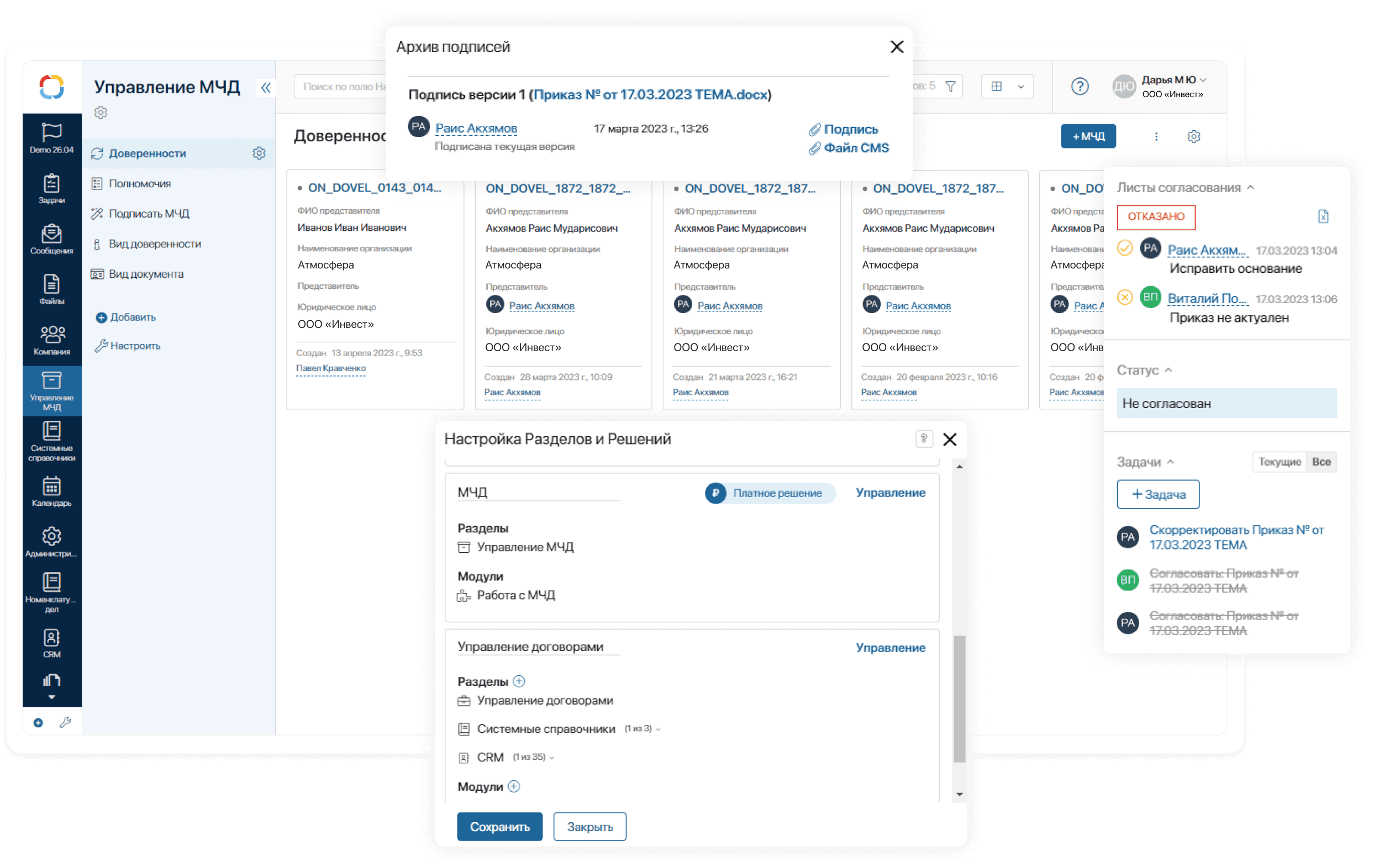The width and height of the screenshot is (1374, 868).
Task: Open the three-dot menu near +МЧД
Action: point(1157,136)
